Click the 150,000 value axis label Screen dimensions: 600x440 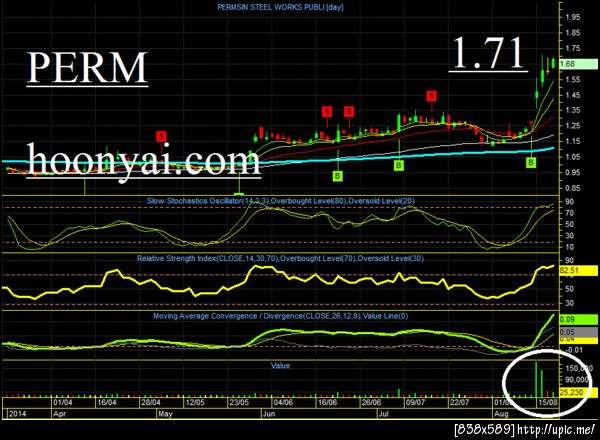pos(579,368)
